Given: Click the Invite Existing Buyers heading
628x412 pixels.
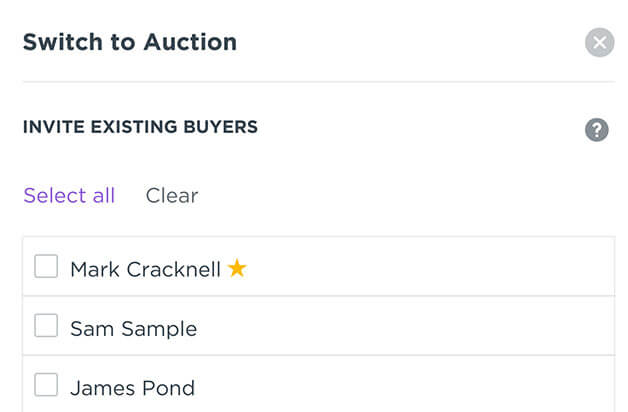Looking at the screenshot, I should point(140,127).
